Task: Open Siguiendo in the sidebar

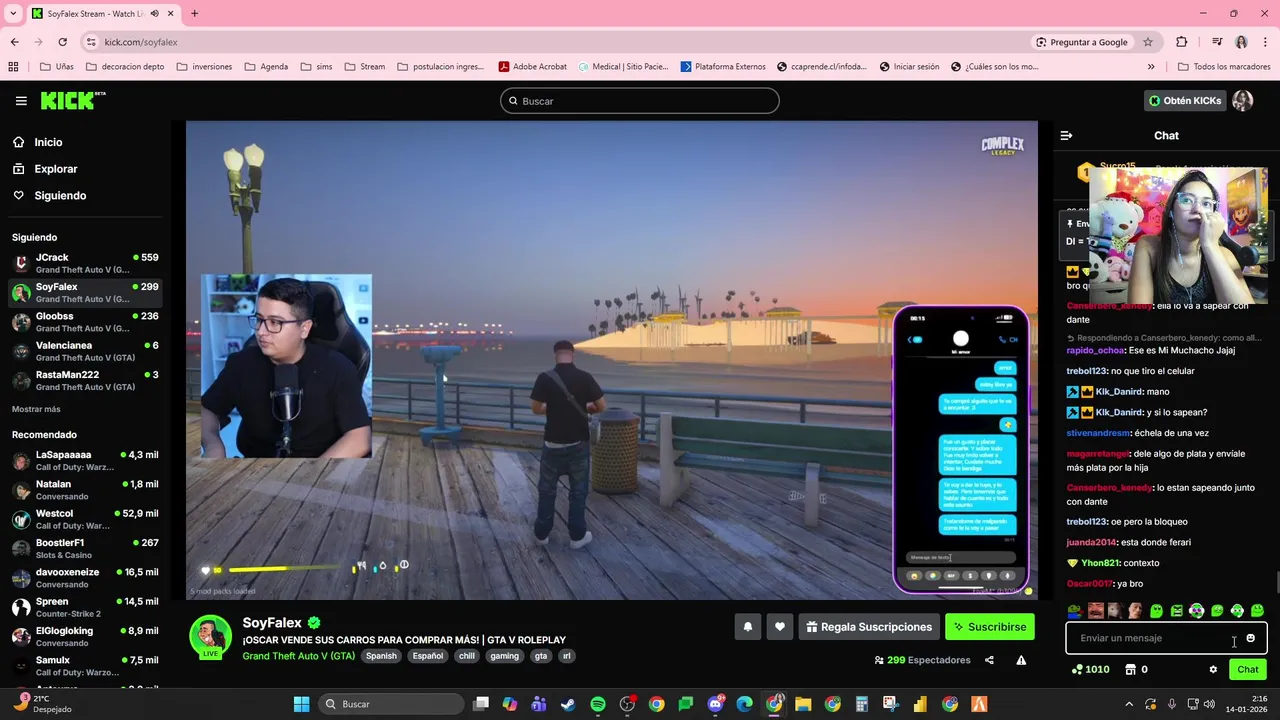Action: click(60, 196)
